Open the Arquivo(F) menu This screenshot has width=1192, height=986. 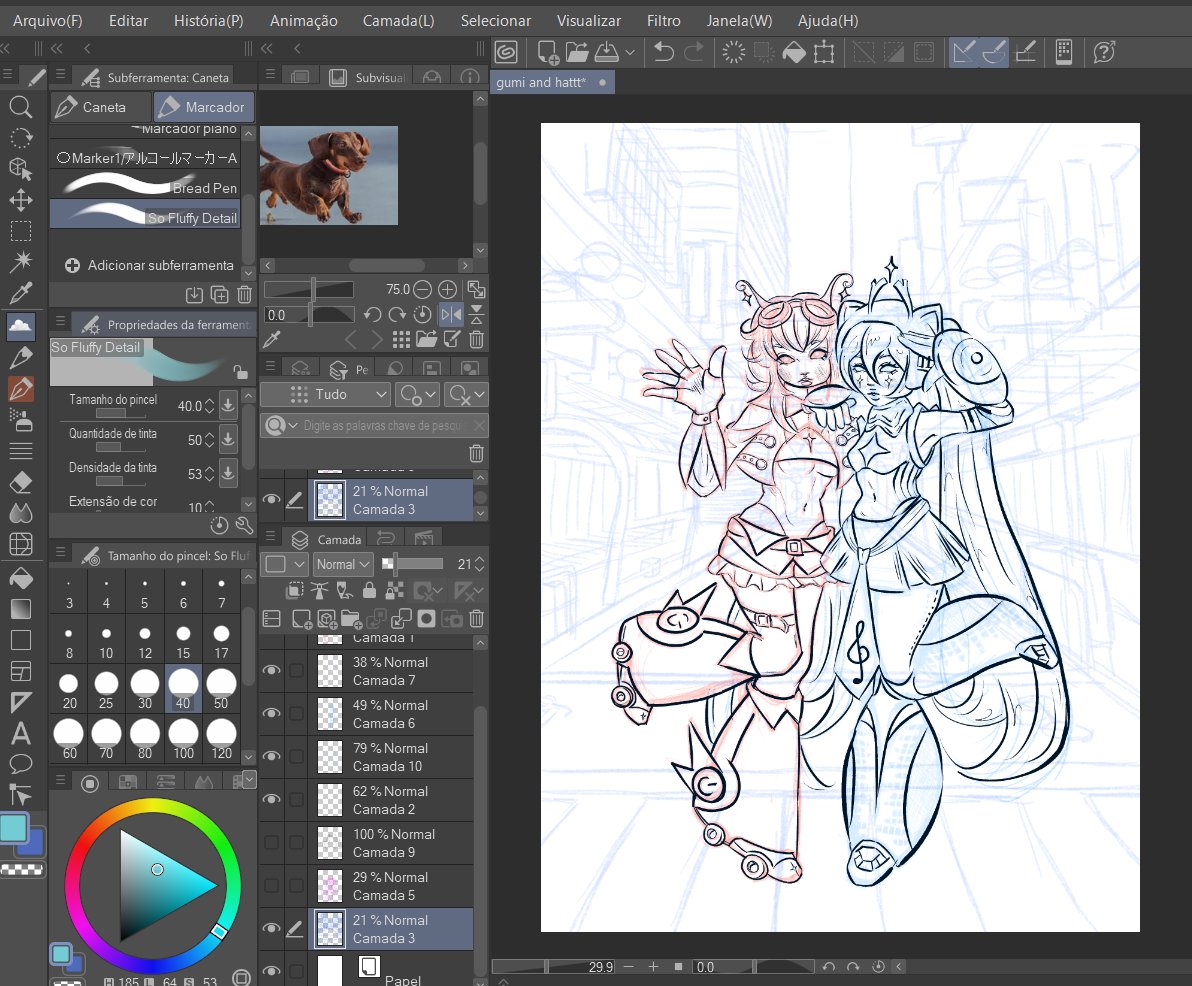(48, 21)
